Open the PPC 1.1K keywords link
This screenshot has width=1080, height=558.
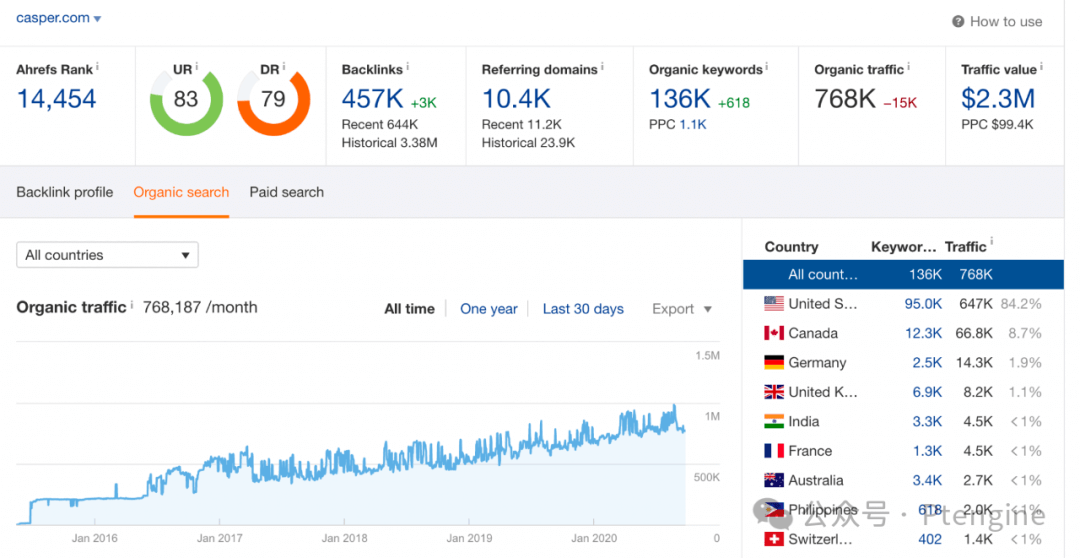(x=693, y=125)
